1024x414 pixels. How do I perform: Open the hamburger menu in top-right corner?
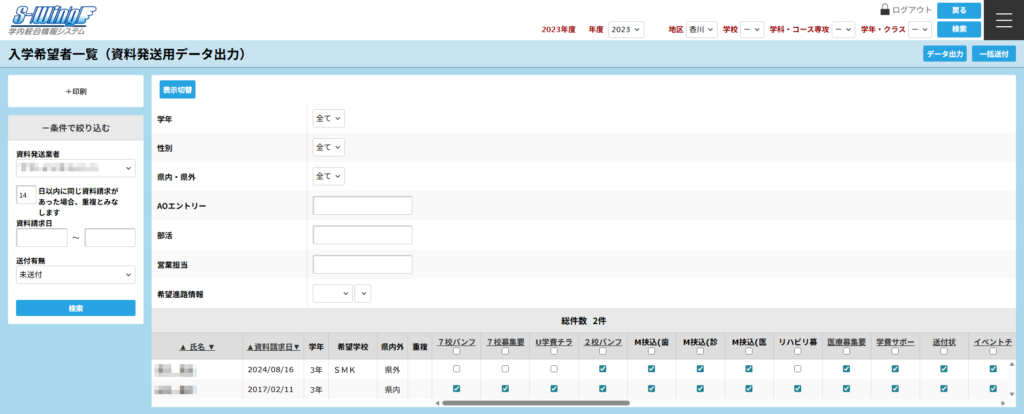pyautogui.click(x=1004, y=20)
